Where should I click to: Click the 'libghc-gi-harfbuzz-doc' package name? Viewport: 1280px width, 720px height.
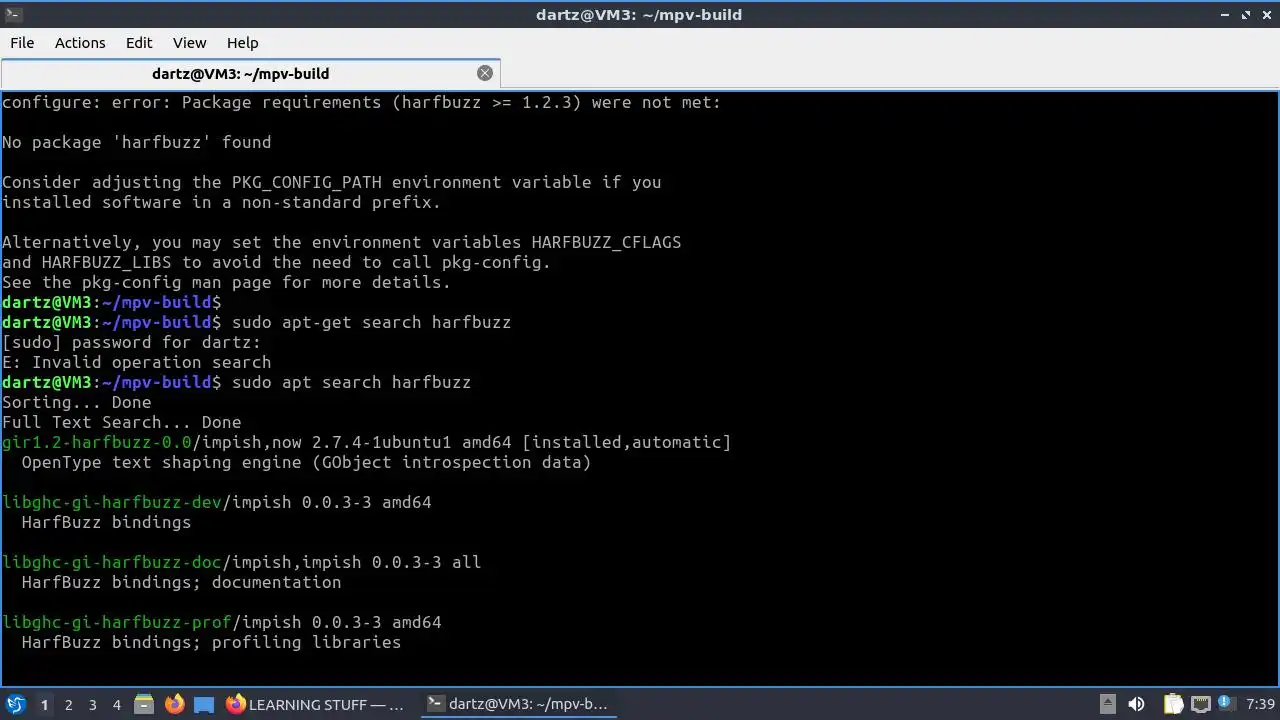(112, 562)
